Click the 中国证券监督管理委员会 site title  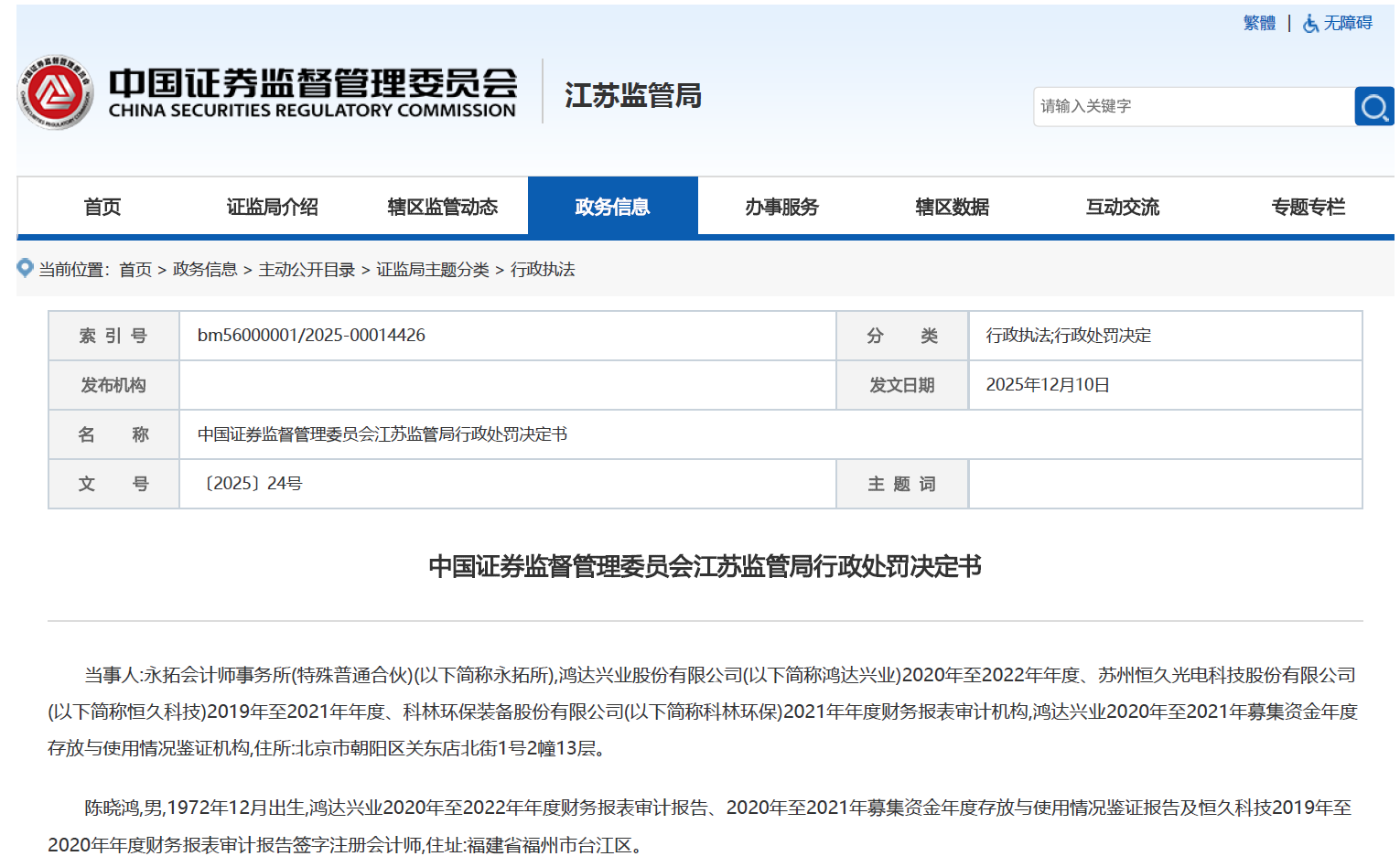pos(312,92)
